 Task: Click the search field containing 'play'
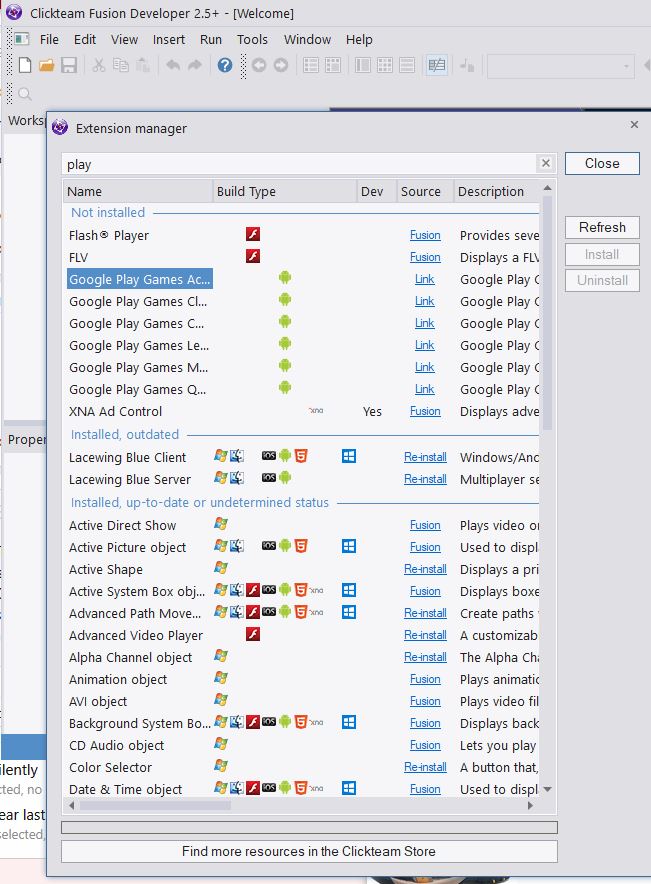300,164
